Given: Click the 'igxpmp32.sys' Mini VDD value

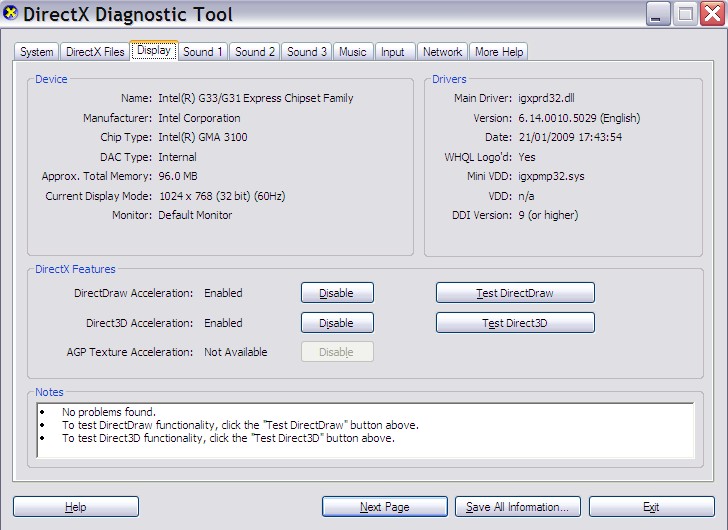Looking at the screenshot, I should click(551, 176).
